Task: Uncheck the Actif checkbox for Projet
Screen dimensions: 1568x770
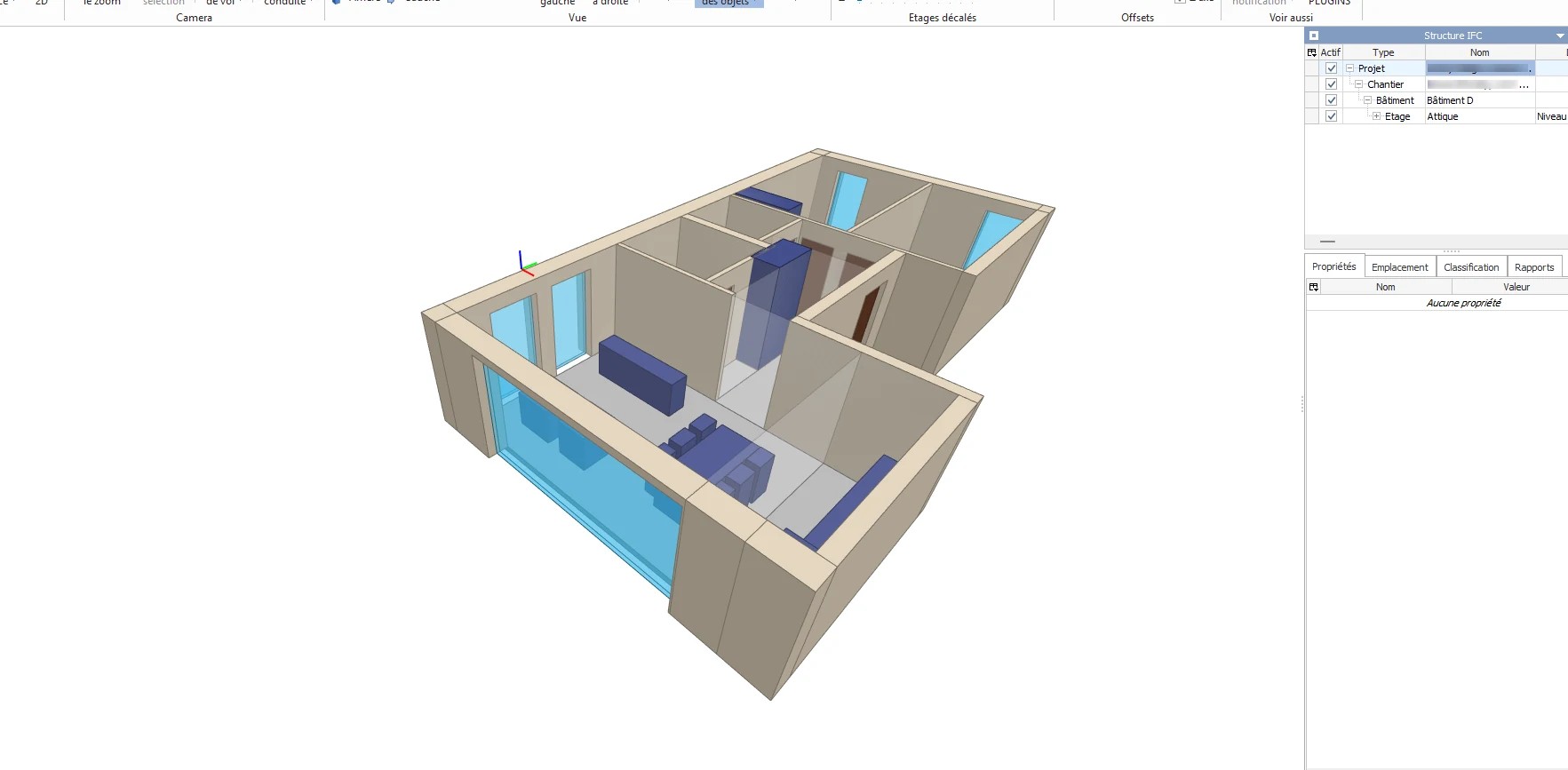Action: [x=1331, y=68]
